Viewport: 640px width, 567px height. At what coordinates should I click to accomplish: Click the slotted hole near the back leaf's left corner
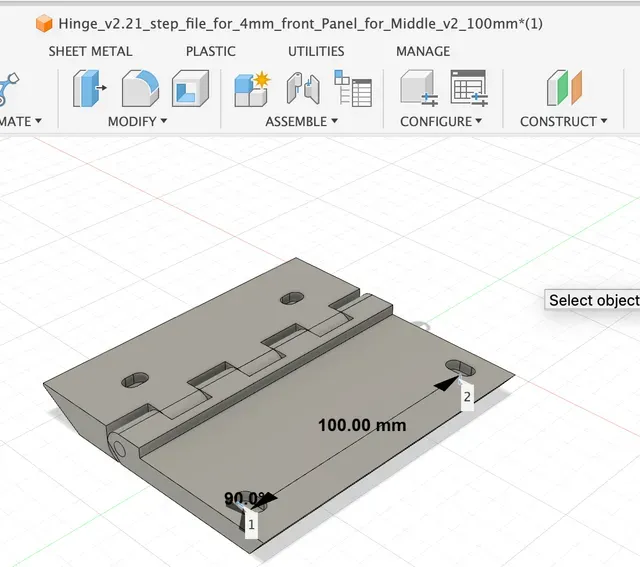[x=135, y=380]
